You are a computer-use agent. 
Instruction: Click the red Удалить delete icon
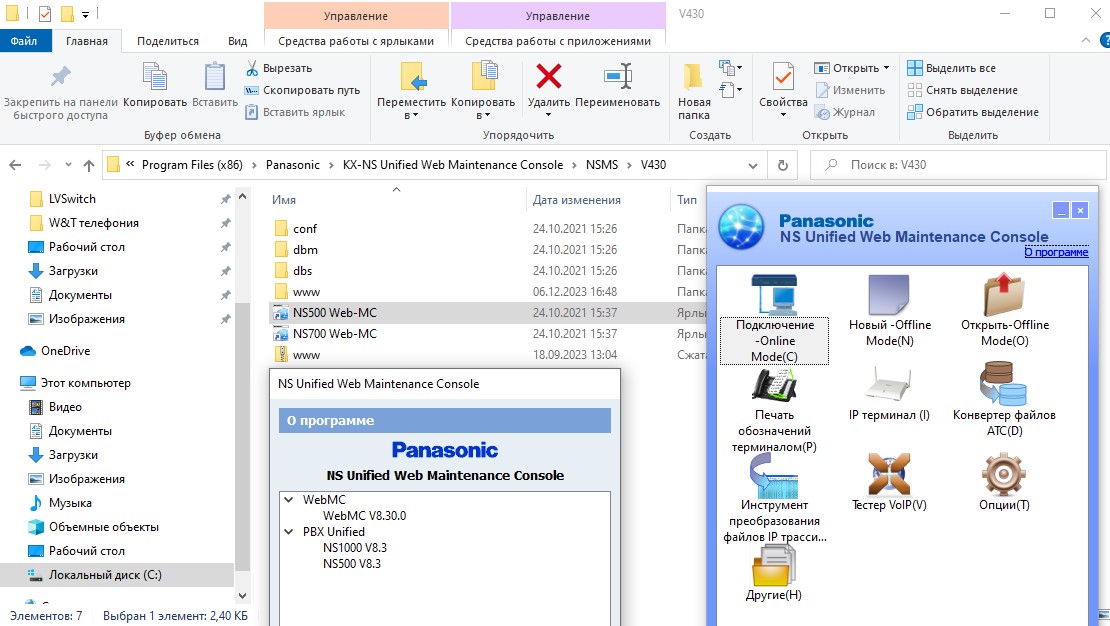coord(549,76)
